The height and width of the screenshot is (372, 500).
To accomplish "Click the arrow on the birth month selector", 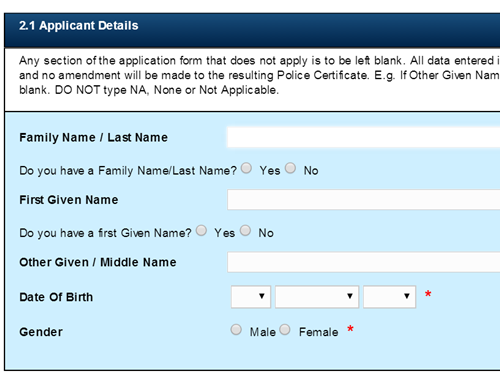I will click(350, 296).
